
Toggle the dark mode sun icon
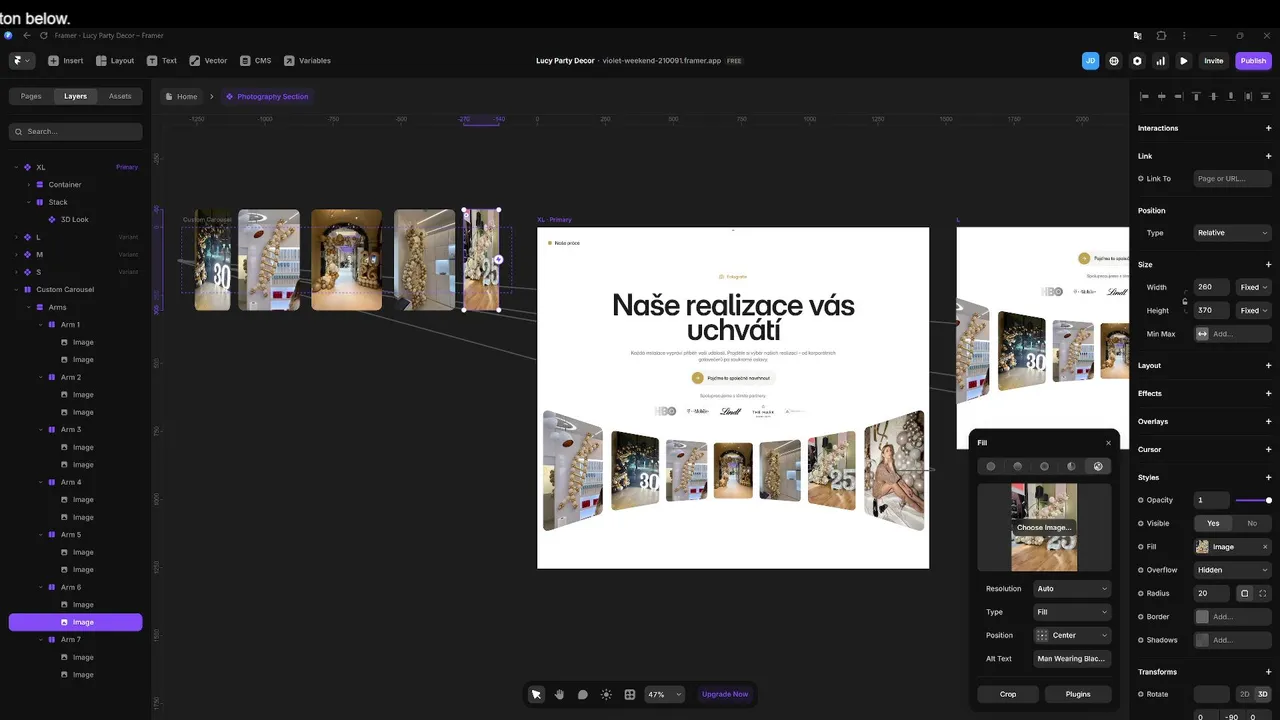pos(606,694)
